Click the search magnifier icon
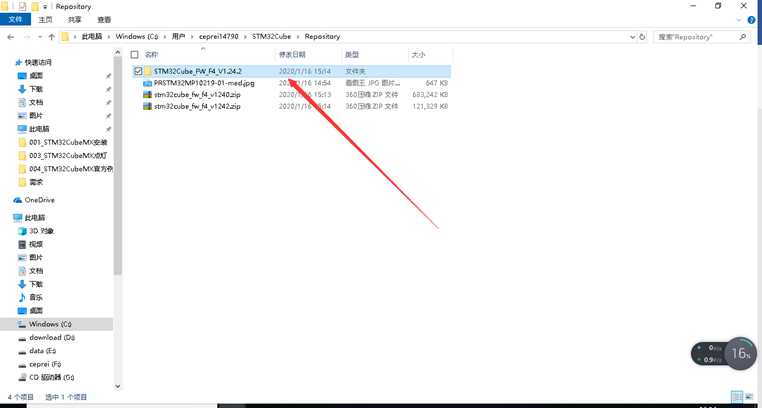The image size is (762, 408). click(742, 37)
